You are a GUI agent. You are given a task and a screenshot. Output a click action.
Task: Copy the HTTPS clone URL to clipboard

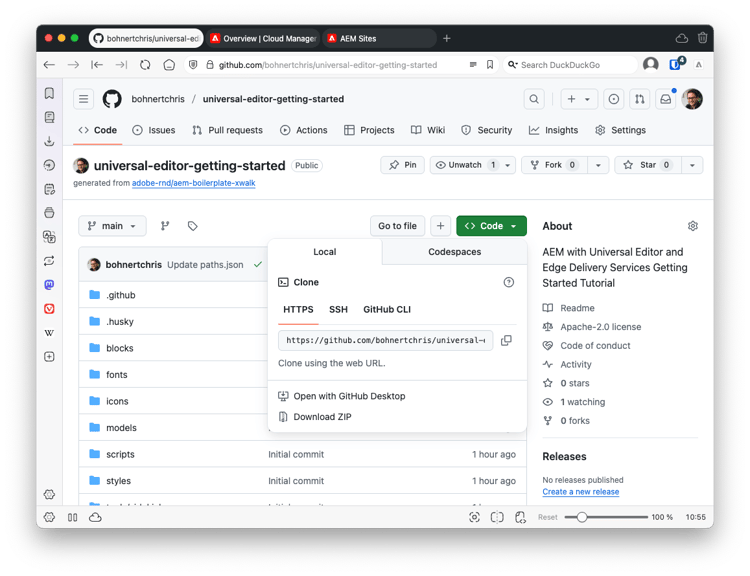pyautogui.click(x=506, y=340)
